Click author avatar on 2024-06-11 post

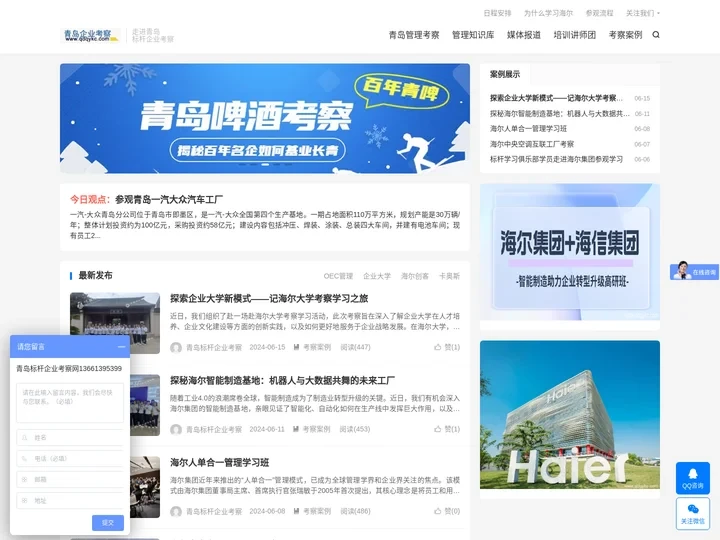click(x=176, y=429)
